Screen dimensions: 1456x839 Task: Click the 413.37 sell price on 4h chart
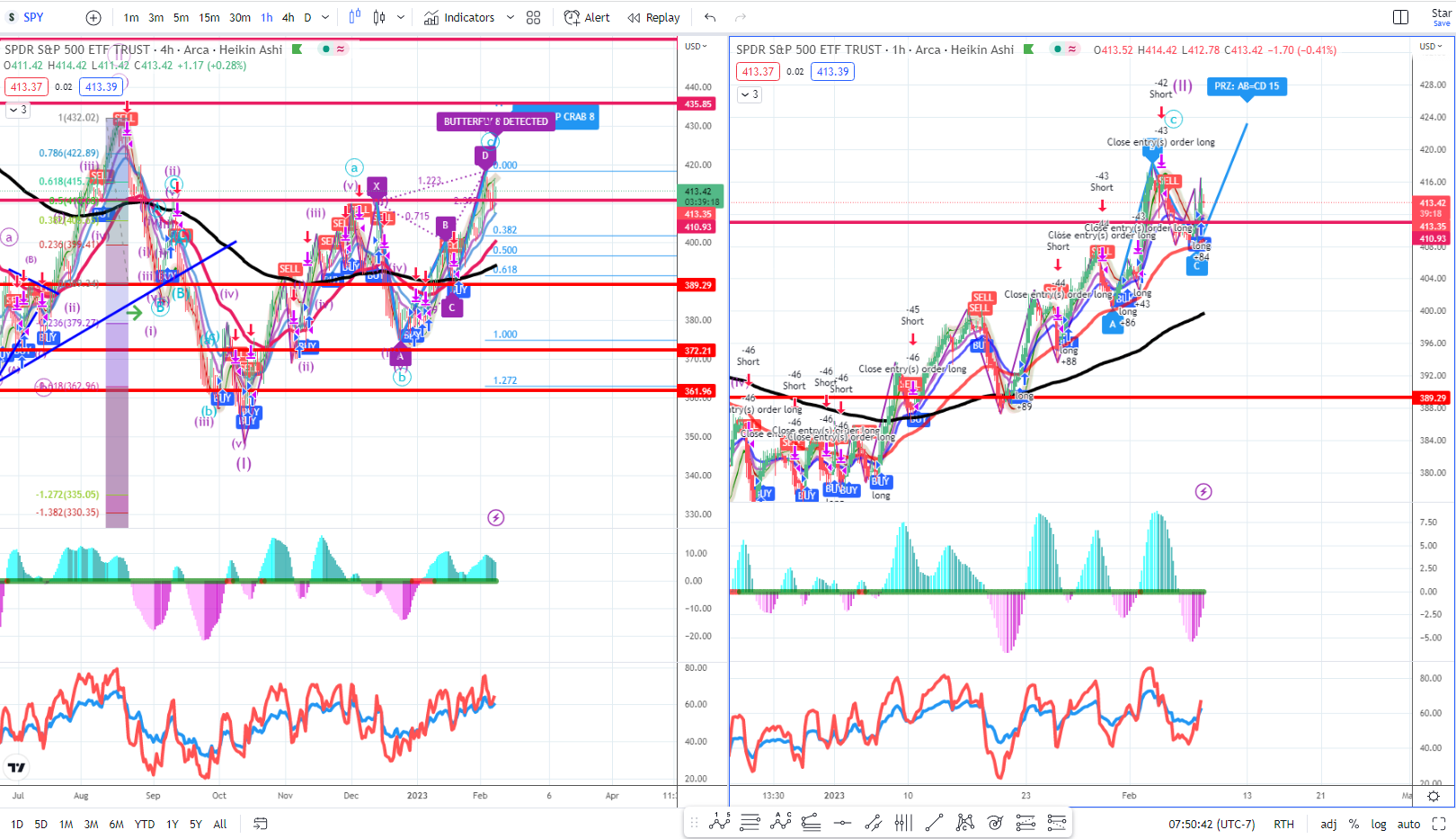26,87
